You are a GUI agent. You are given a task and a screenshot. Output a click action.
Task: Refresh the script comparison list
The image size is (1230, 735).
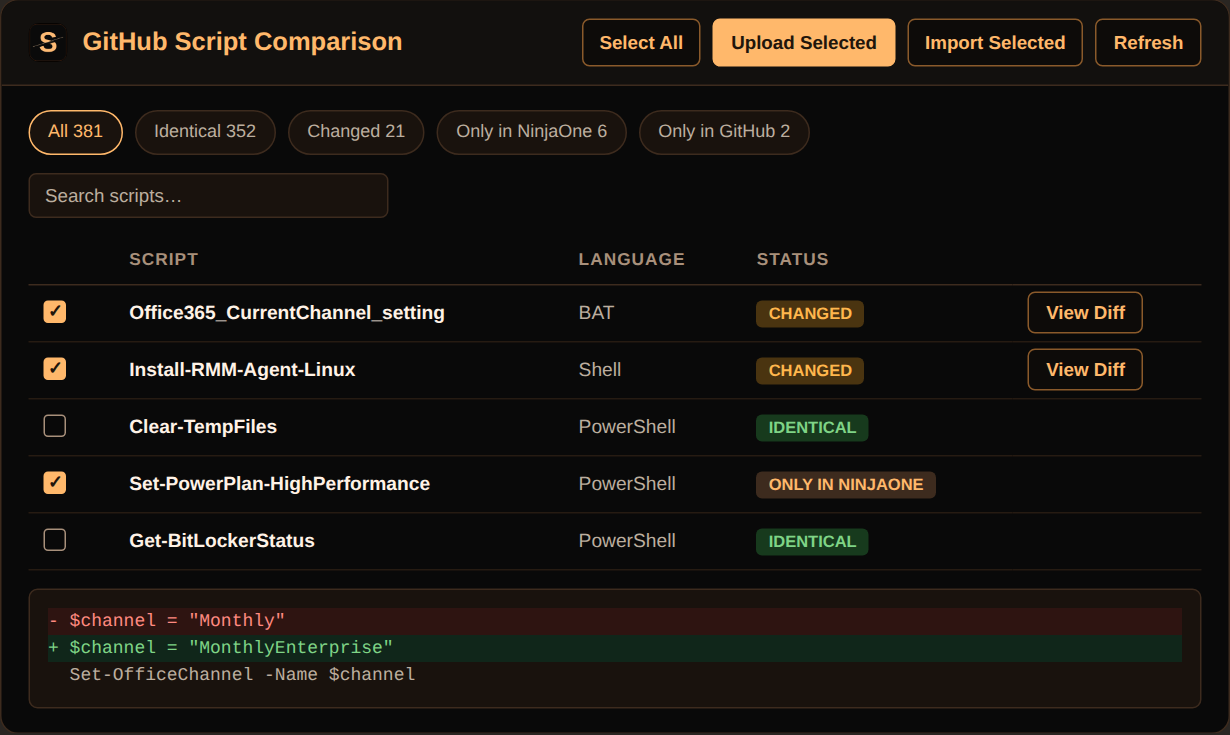click(x=1148, y=43)
